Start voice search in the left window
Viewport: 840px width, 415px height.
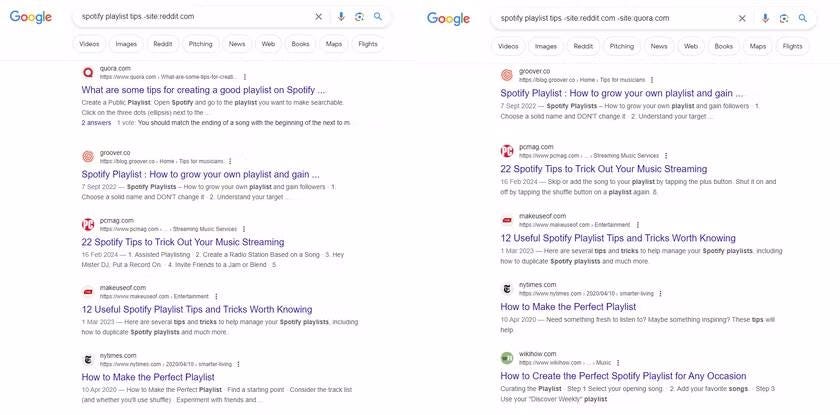pyautogui.click(x=341, y=17)
